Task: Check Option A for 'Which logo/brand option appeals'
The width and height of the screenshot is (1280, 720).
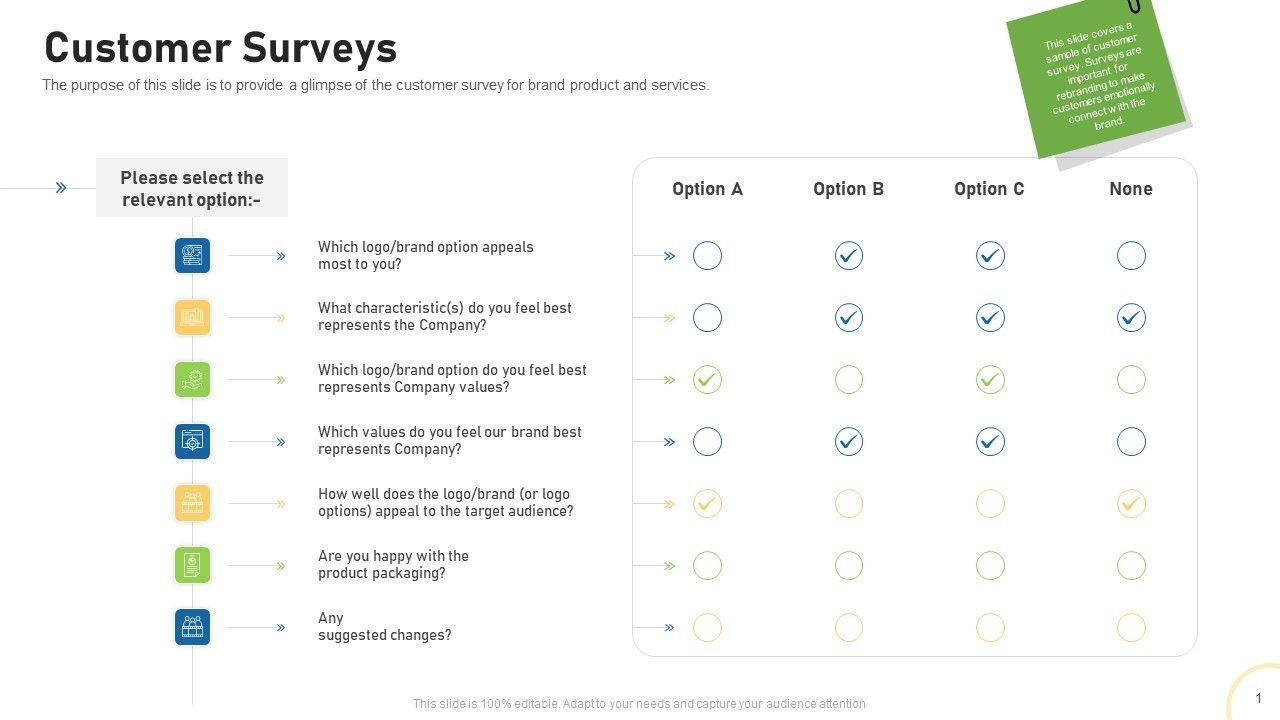Action: pyautogui.click(x=707, y=256)
